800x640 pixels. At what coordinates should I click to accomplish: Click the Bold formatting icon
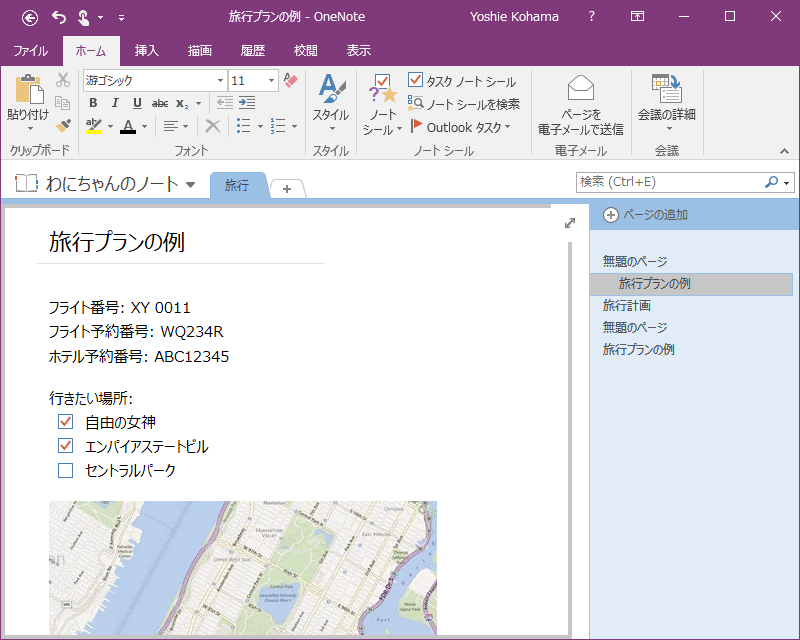click(x=93, y=103)
